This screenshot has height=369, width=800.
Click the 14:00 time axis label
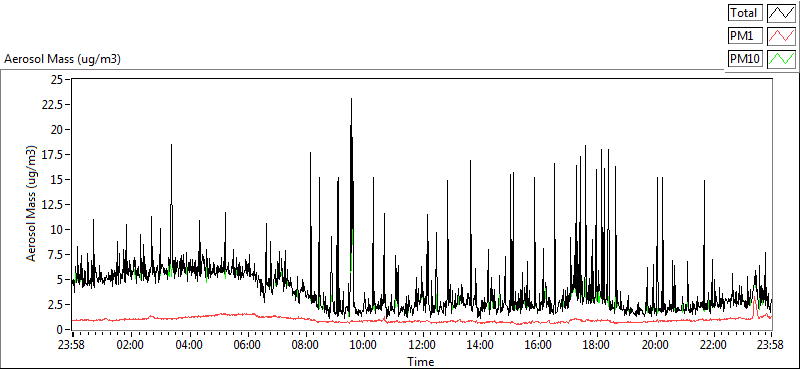point(481,345)
